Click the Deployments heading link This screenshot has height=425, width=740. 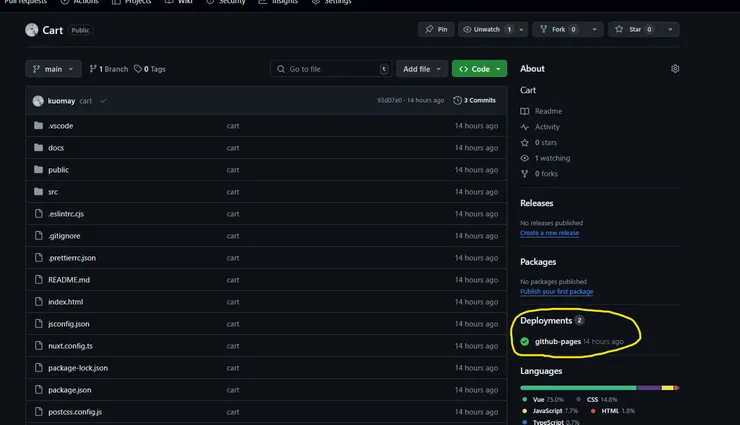(546, 321)
